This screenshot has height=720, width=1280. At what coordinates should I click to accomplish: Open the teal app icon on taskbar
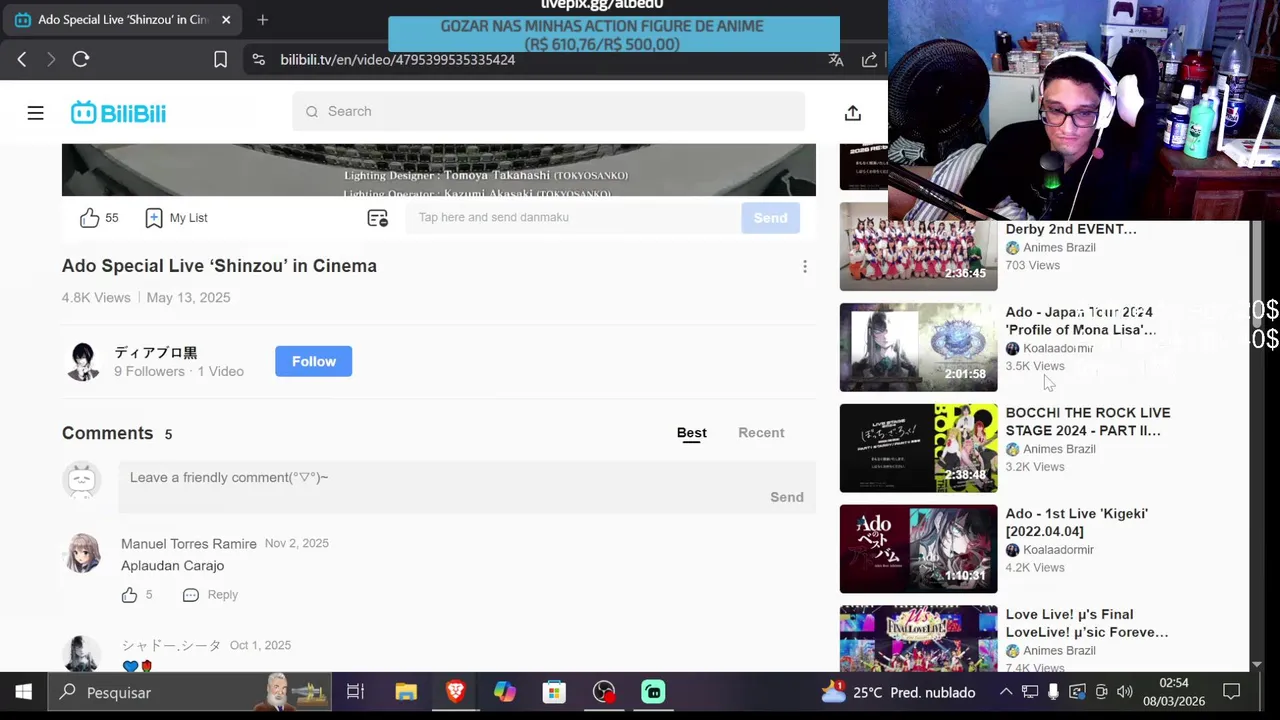coord(653,692)
